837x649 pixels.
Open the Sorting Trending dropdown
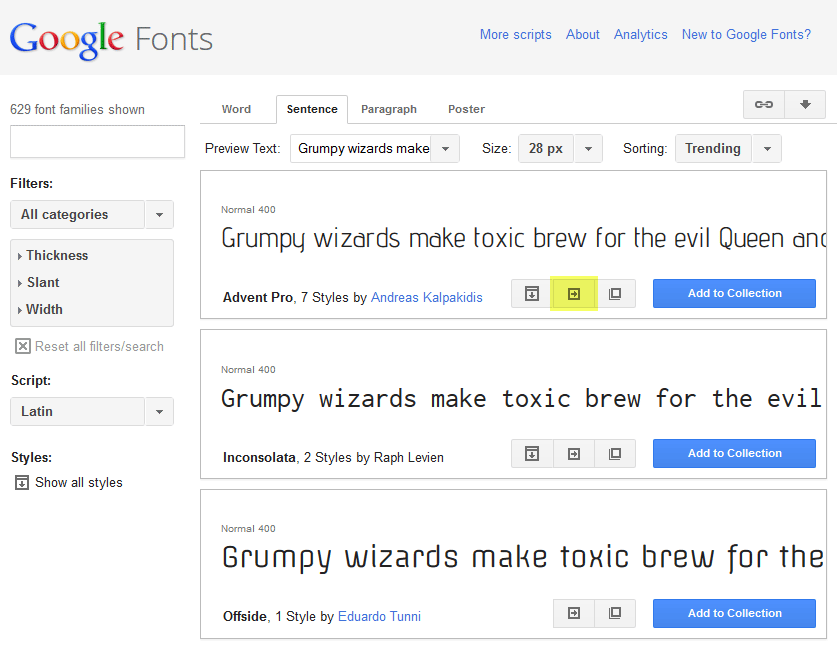[727, 149]
